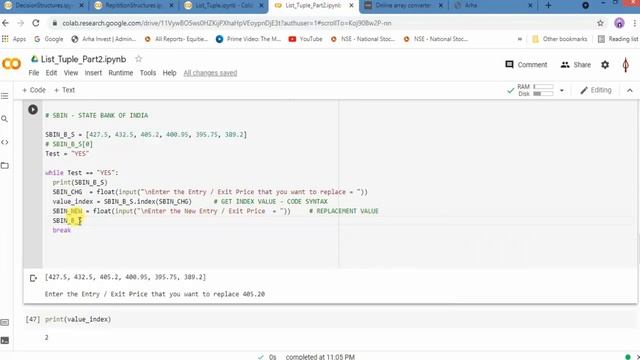Switch to Arha browser tab
640x360 pixels.
click(x=492, y=6)
